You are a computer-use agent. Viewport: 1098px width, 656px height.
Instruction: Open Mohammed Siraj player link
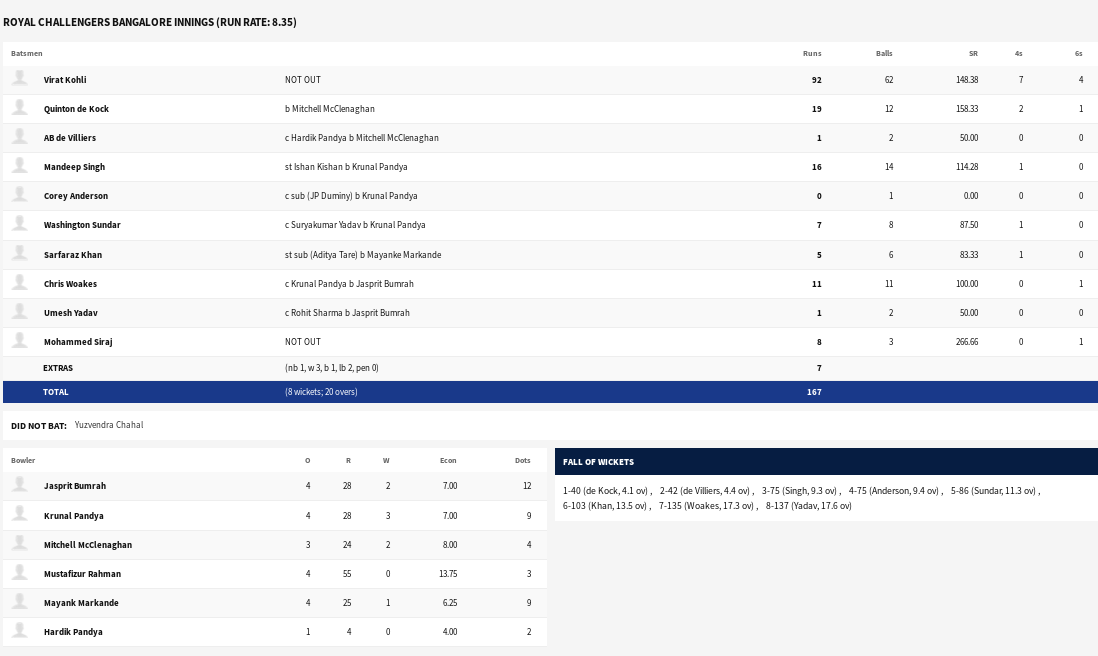(x=78, y=342)
